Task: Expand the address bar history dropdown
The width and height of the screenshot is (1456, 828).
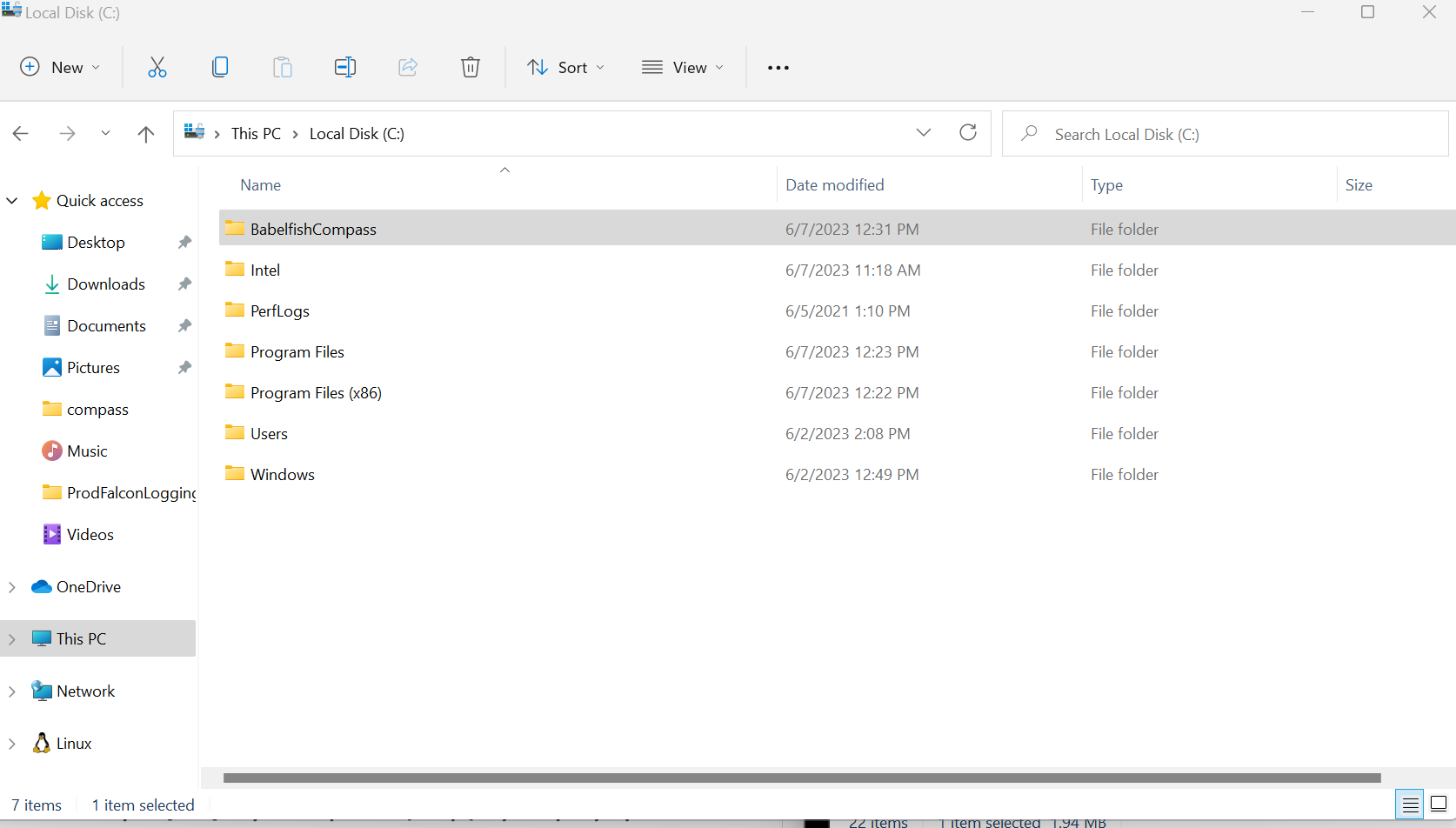Action: click(x=924, y=132)
